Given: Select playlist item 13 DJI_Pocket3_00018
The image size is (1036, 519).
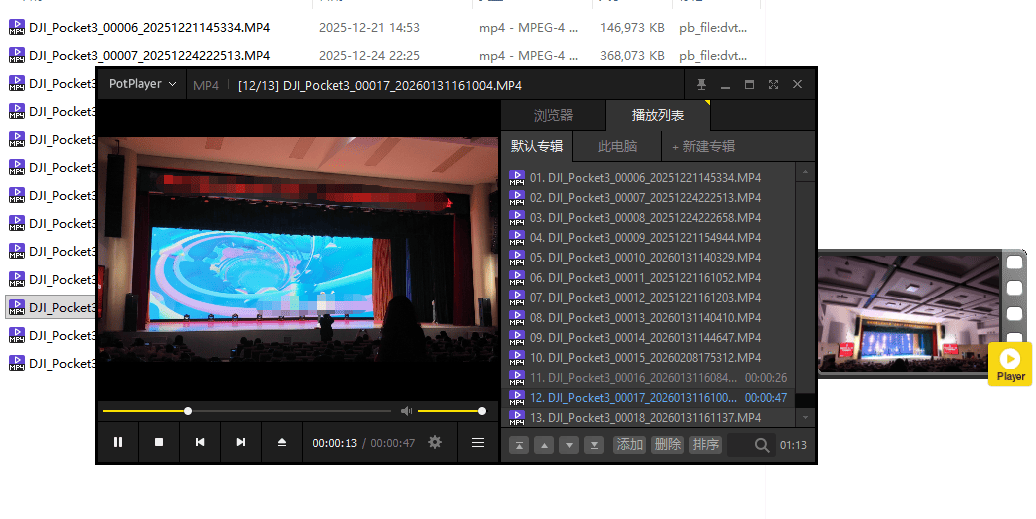Looking at the screenshot, I should coord(650,418).
